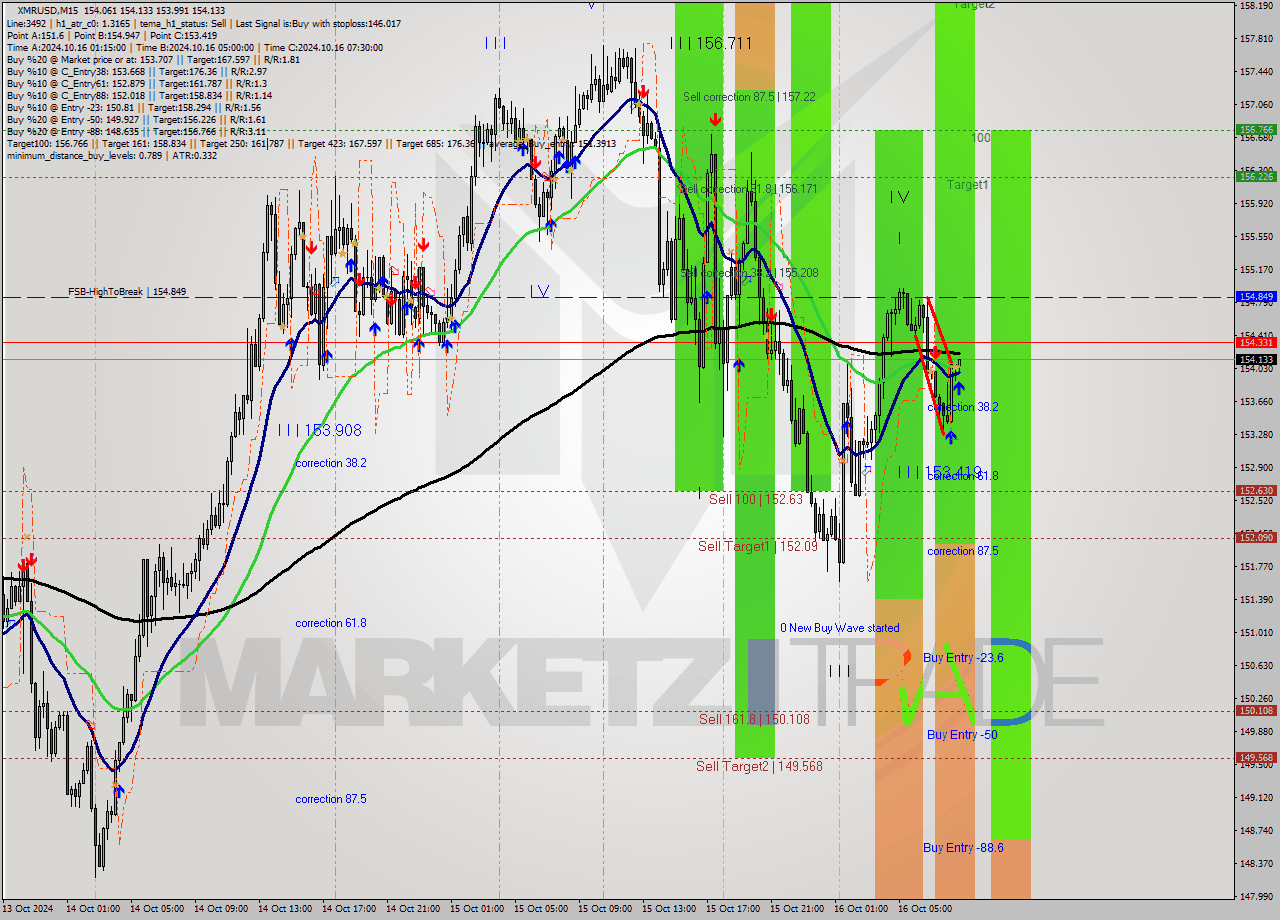The image size is (1280, 920).
Task: Select the 14 Oct 13:00 time label
Action: tap(285, 909)
